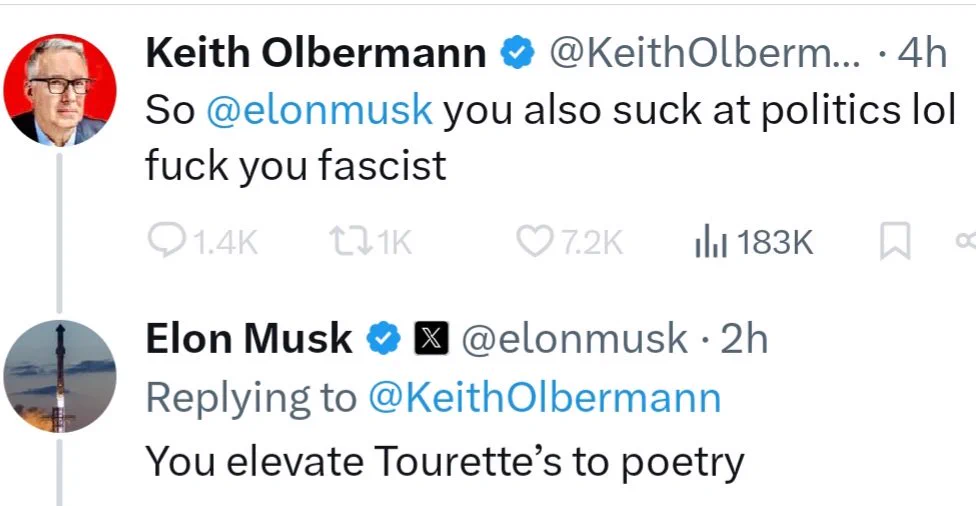976x506 pixels.
Task: Click @KeithOlbermann in Replying to line
Action: pos(545,397)
